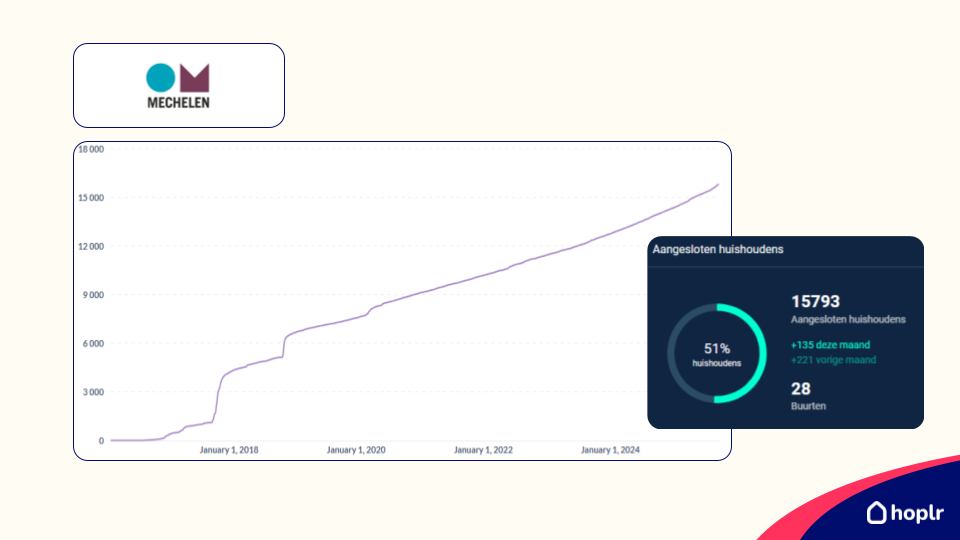The height and width of the screenshot is (540, 960).
Task: Click the 0 y-axis label
Action: (101, 440)
